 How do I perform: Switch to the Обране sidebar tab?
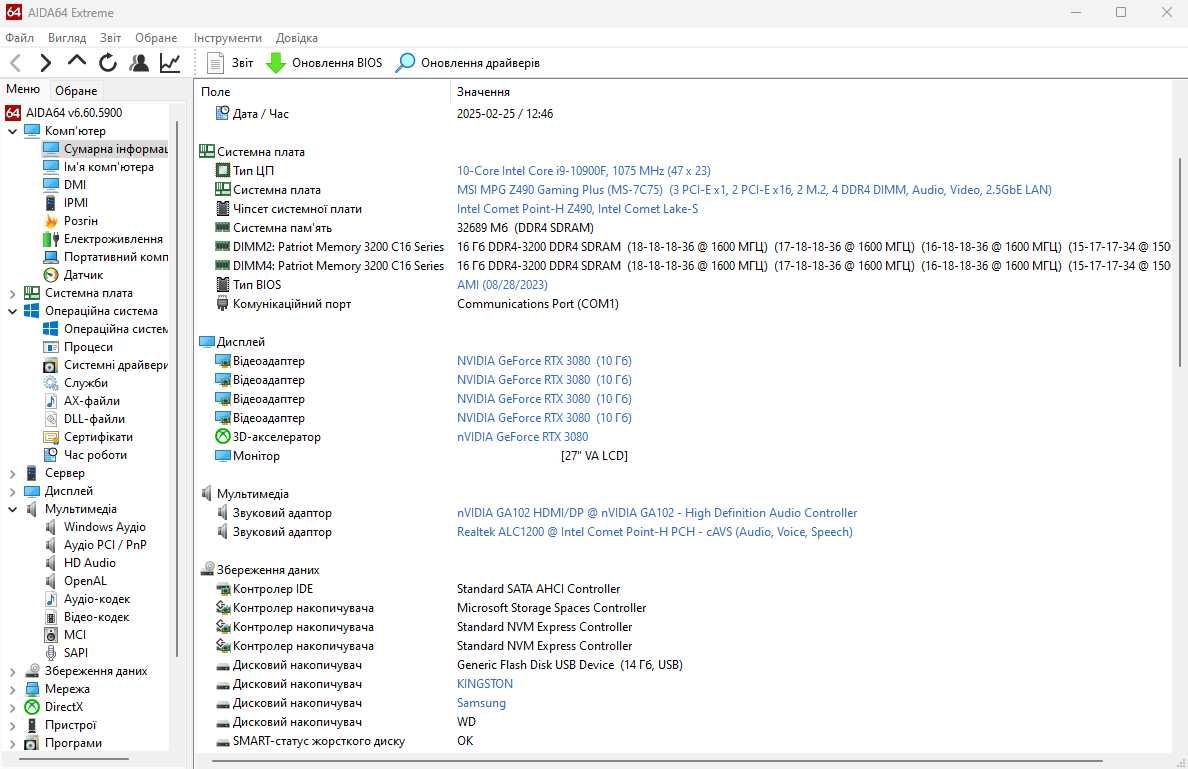pyautogui.click(x=76, y=91)
